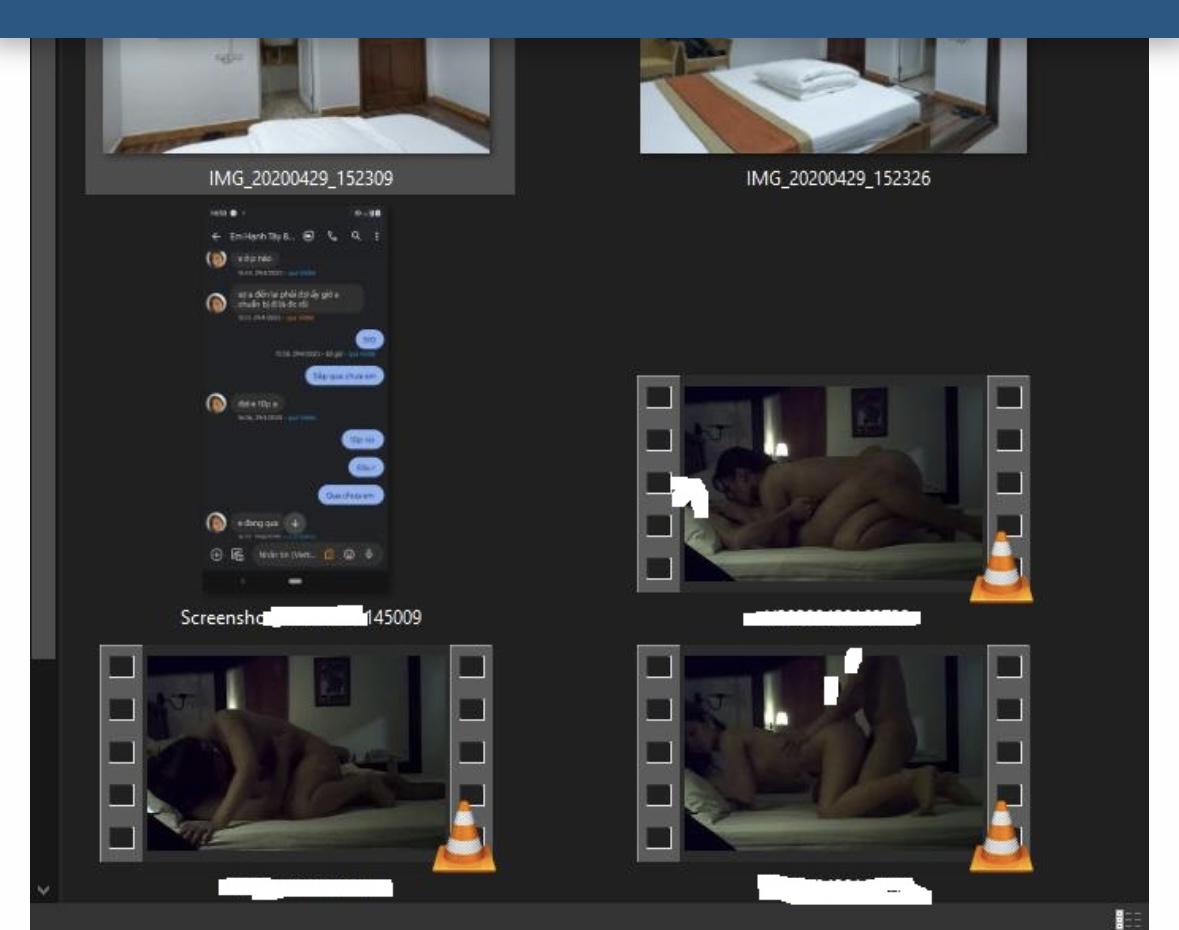This screenshot has width=1179, height=930.
Task: Click the IMG_20200429_152309 file name label
Action: [x=299, y=179]
